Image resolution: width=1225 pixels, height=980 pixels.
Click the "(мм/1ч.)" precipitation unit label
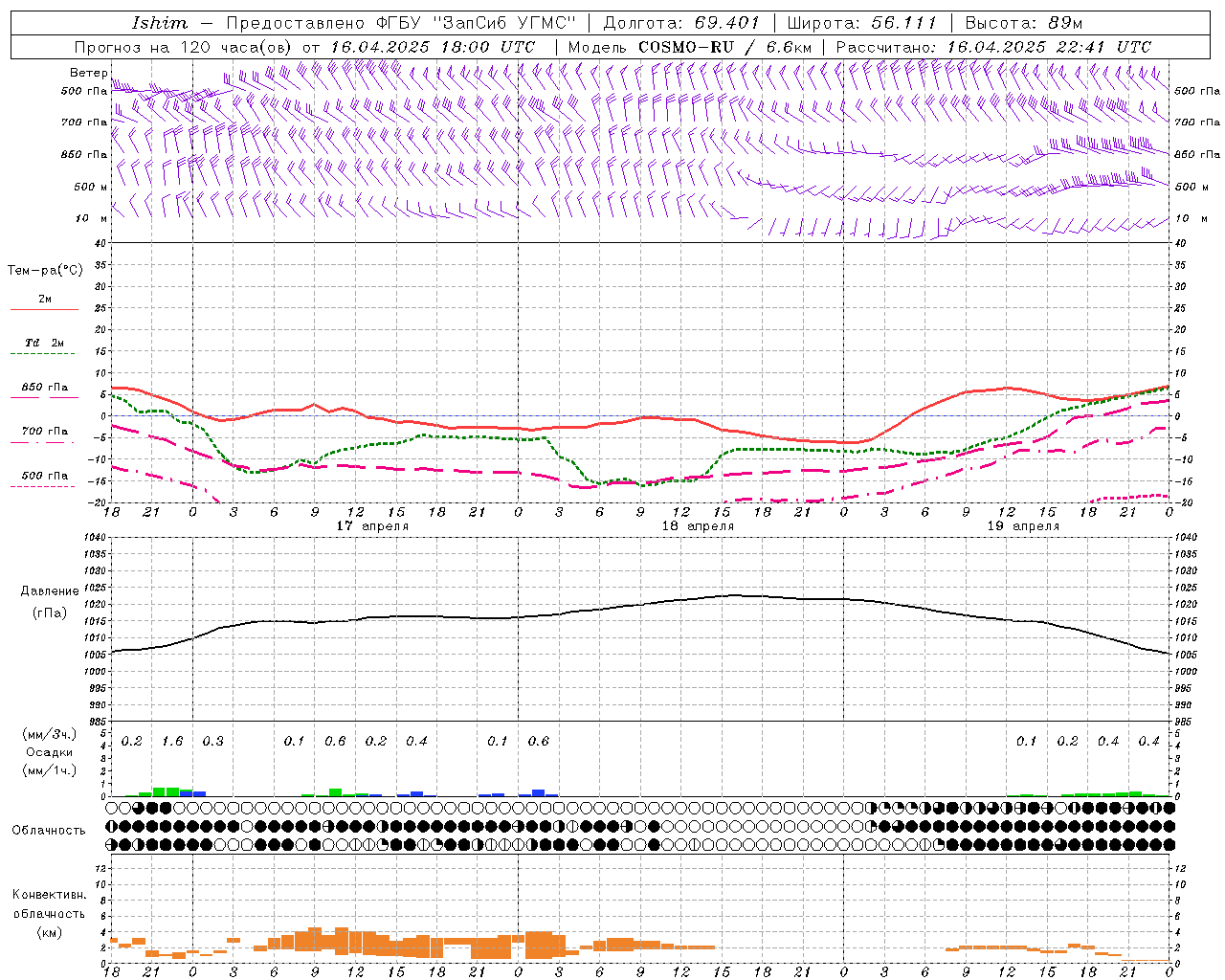(x=50, y=770)
